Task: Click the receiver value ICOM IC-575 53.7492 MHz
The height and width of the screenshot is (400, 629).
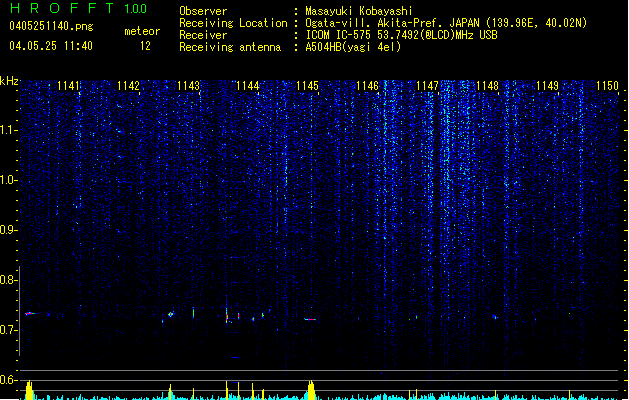Action: [x=401, y=35]
